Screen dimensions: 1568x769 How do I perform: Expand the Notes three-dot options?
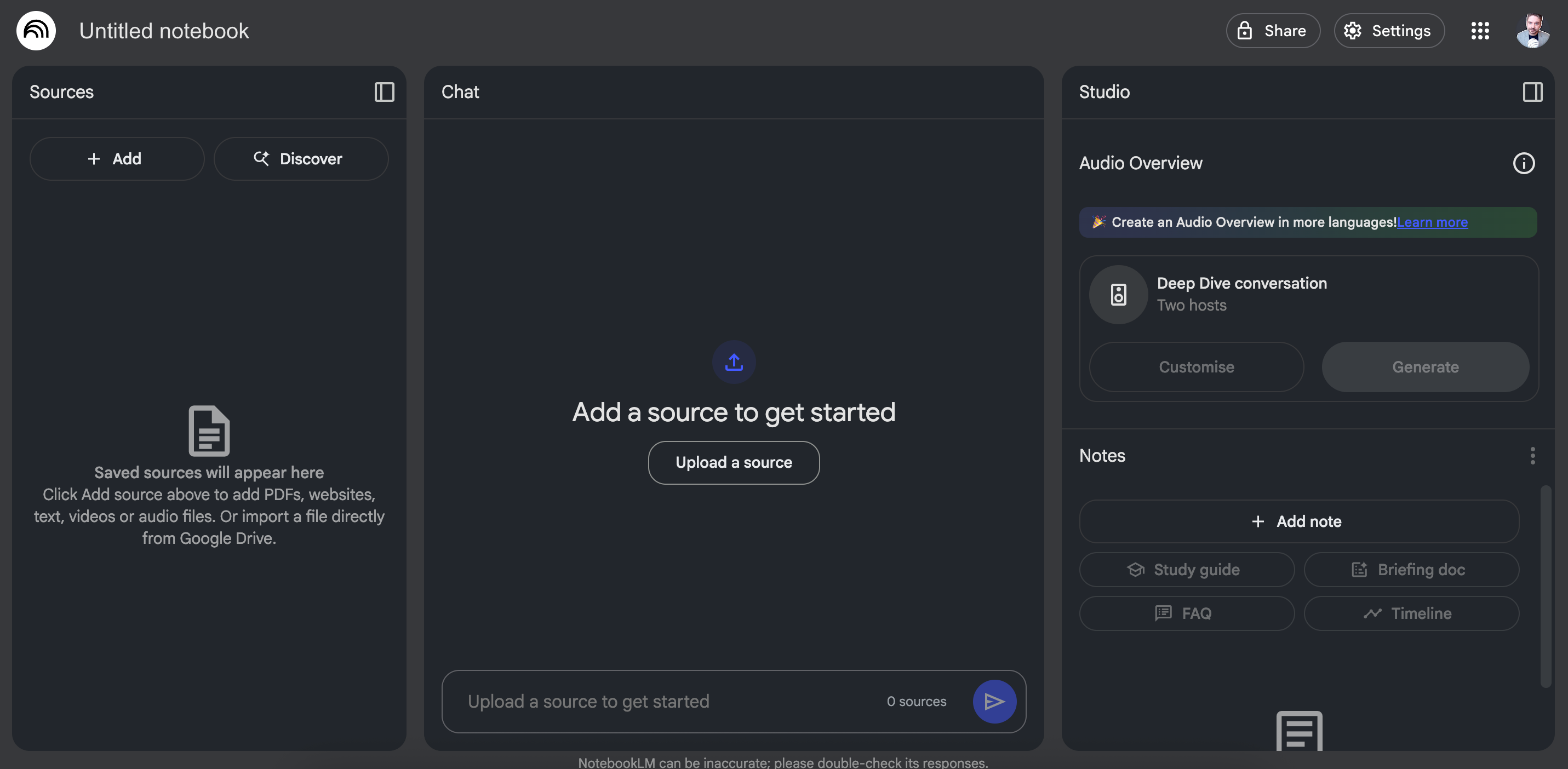[1533, 456]
